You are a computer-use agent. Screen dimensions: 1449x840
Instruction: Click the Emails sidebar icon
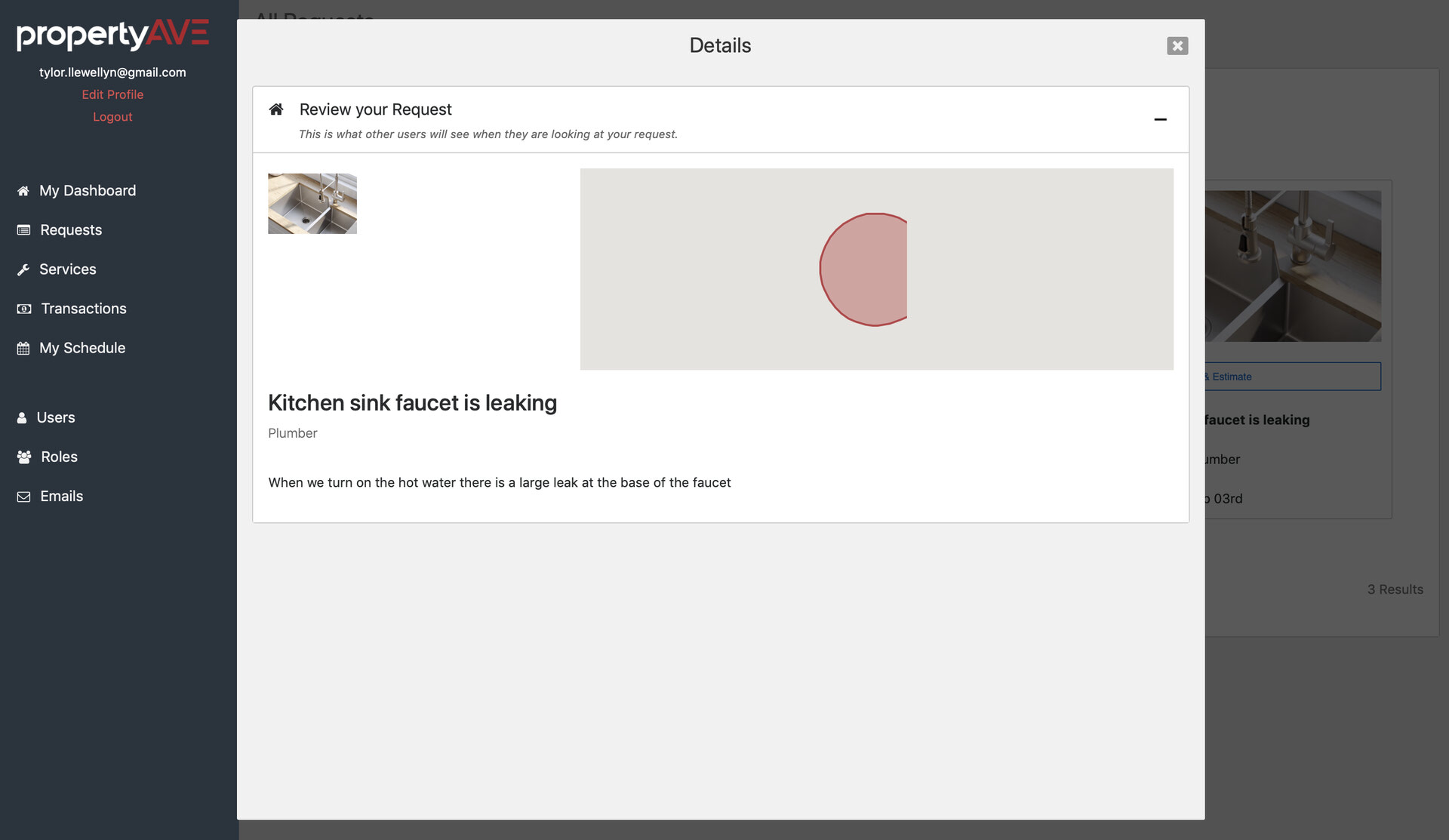[22, 496]
